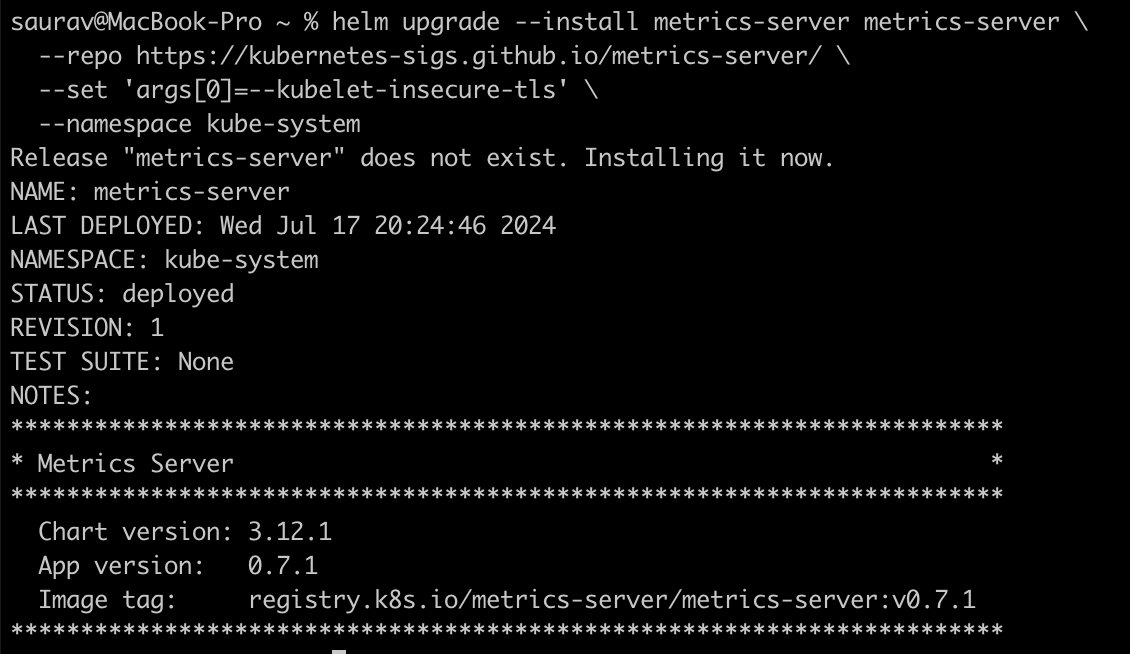Click the registry.k8s.io image tag path
This screenshot has height=654, width=1130.
pos(611,600)
